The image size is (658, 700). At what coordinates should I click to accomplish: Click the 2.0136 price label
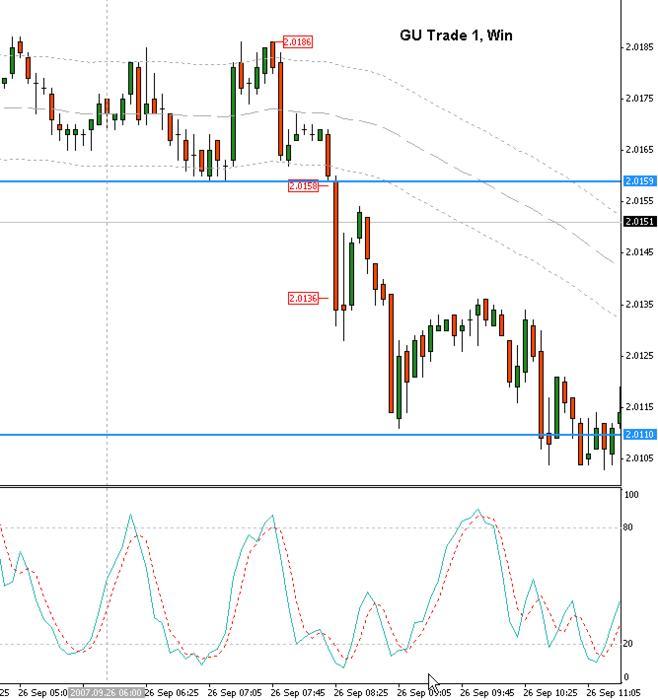click(304, 298)
